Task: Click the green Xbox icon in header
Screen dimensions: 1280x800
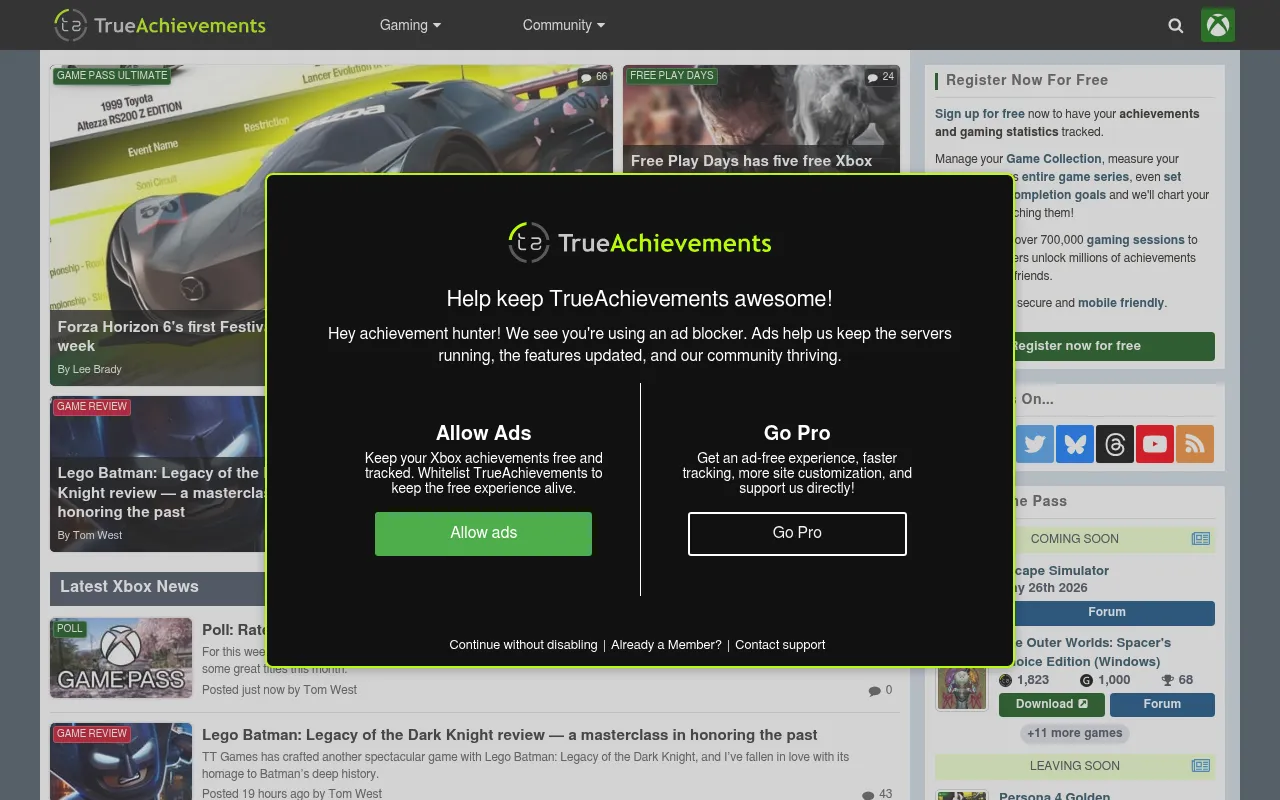Action: pos(1218,25)
